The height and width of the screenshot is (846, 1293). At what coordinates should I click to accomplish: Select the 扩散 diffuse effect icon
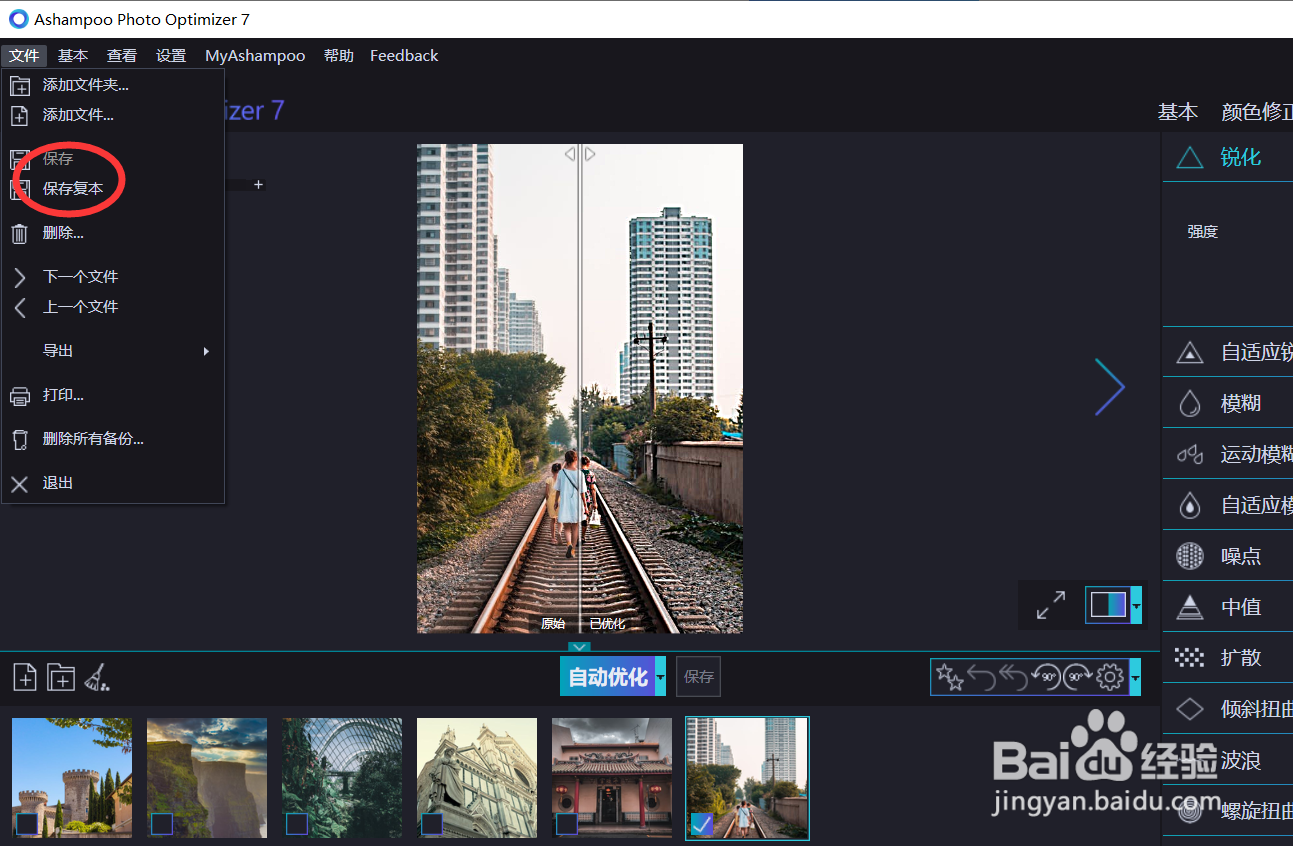[1189, 658]
